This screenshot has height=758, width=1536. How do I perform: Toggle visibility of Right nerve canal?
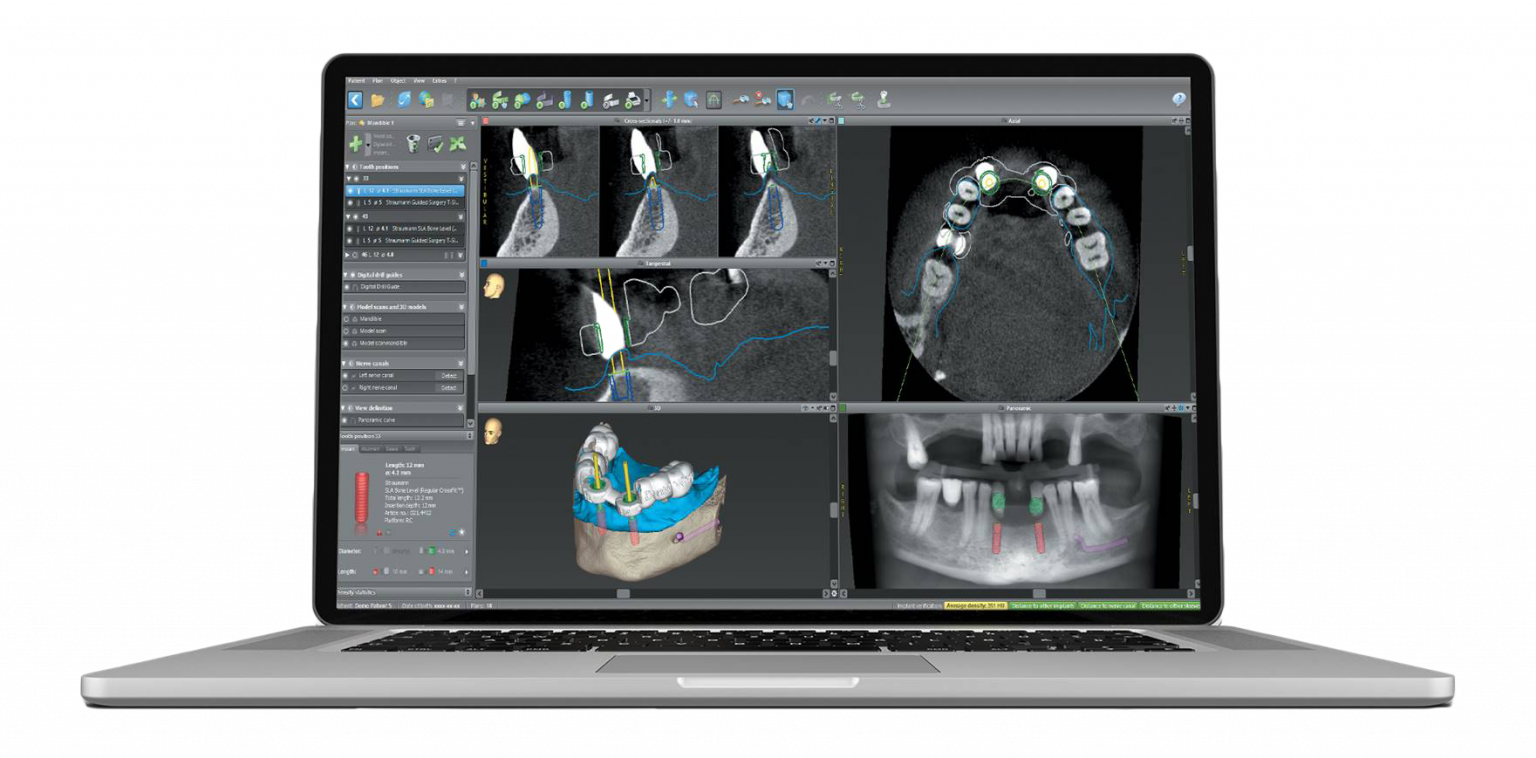(346, 388)
